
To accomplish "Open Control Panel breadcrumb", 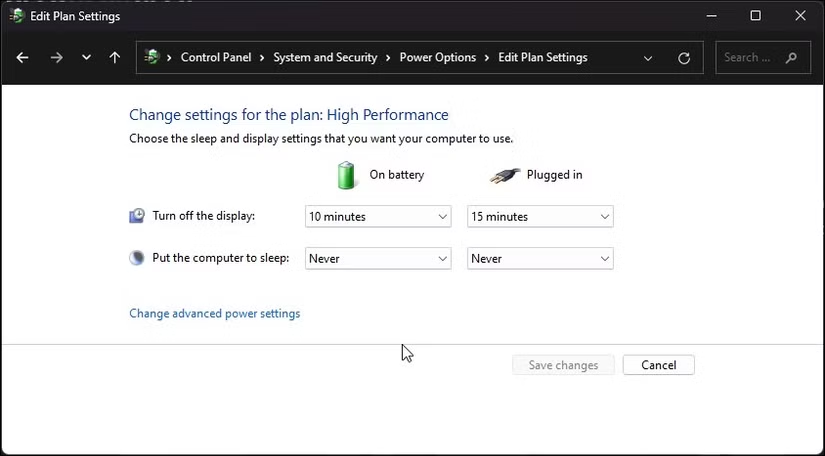I will [216, 57].
